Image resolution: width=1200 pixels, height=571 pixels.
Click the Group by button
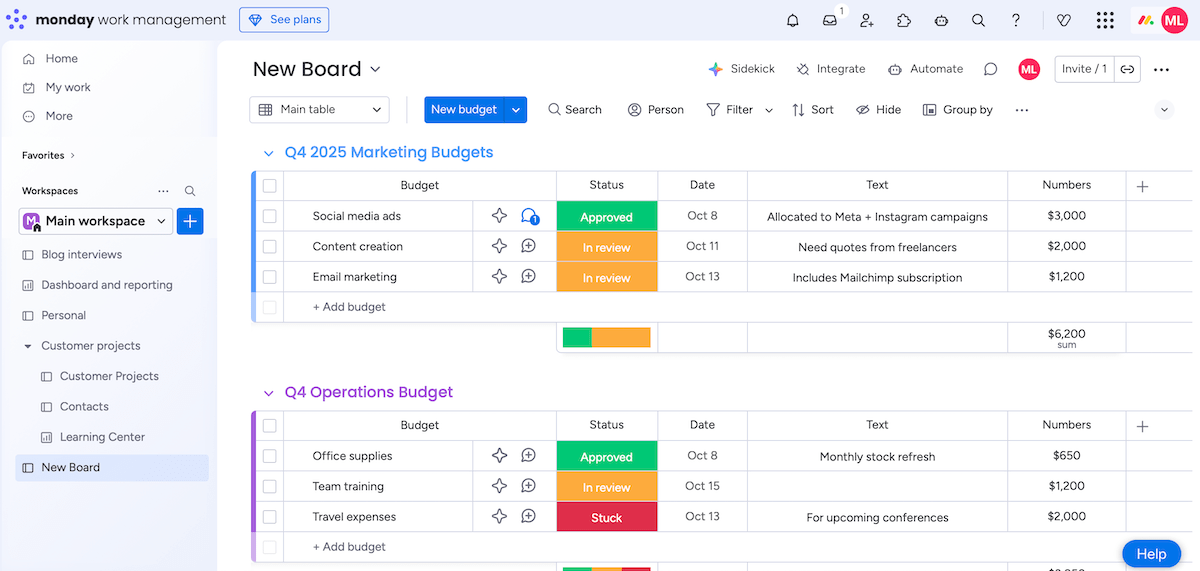coord(958,110)
